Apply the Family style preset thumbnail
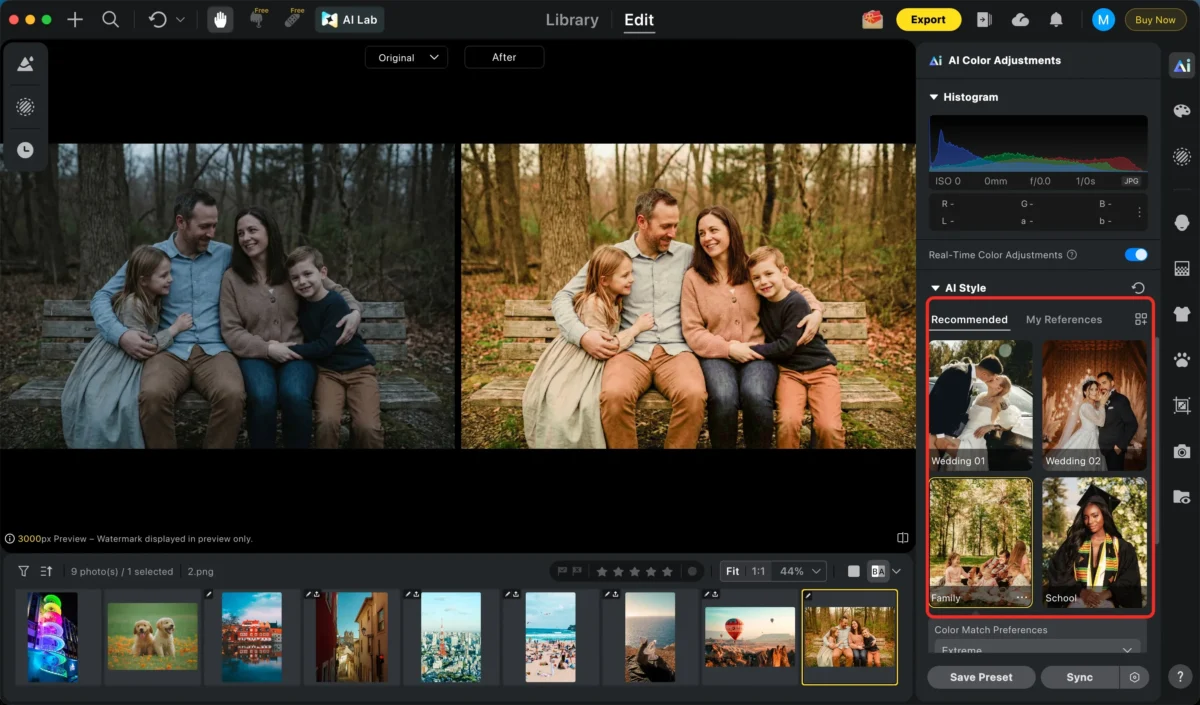 click(980, 540)
